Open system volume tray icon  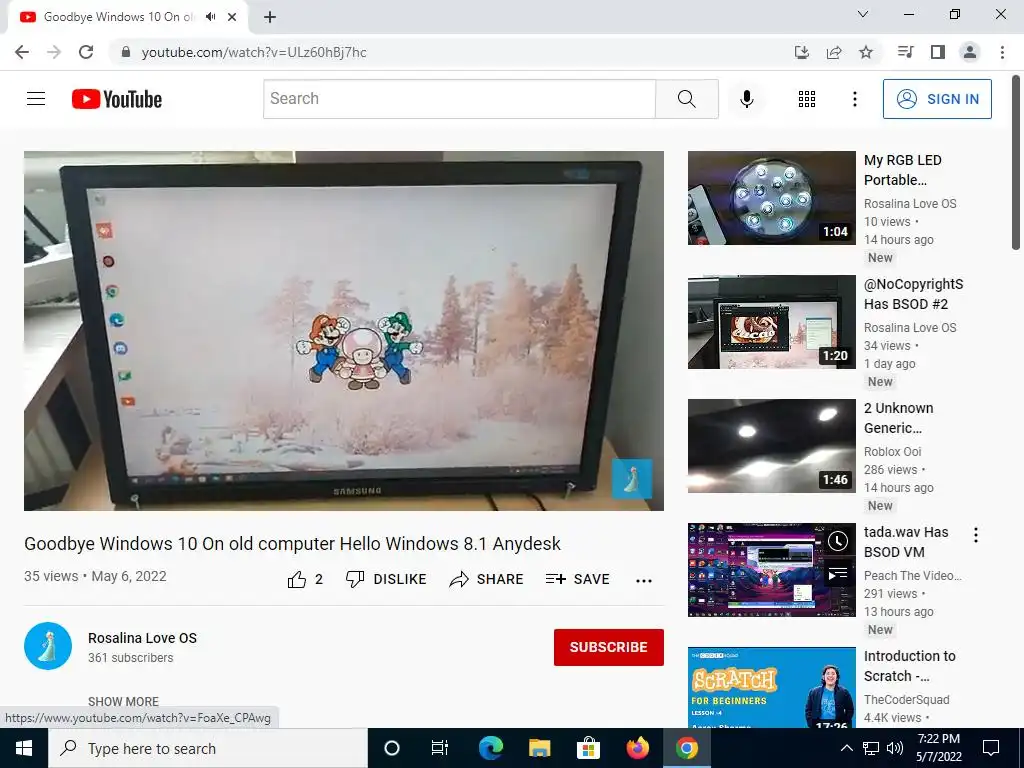(x=895, y=748)
